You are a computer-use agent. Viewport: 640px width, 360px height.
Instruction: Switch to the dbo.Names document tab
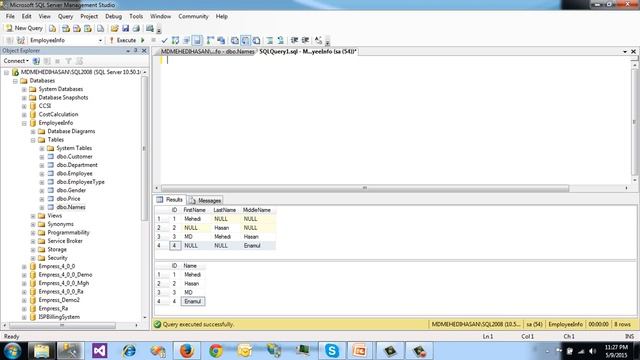click(x=207, y=51)
